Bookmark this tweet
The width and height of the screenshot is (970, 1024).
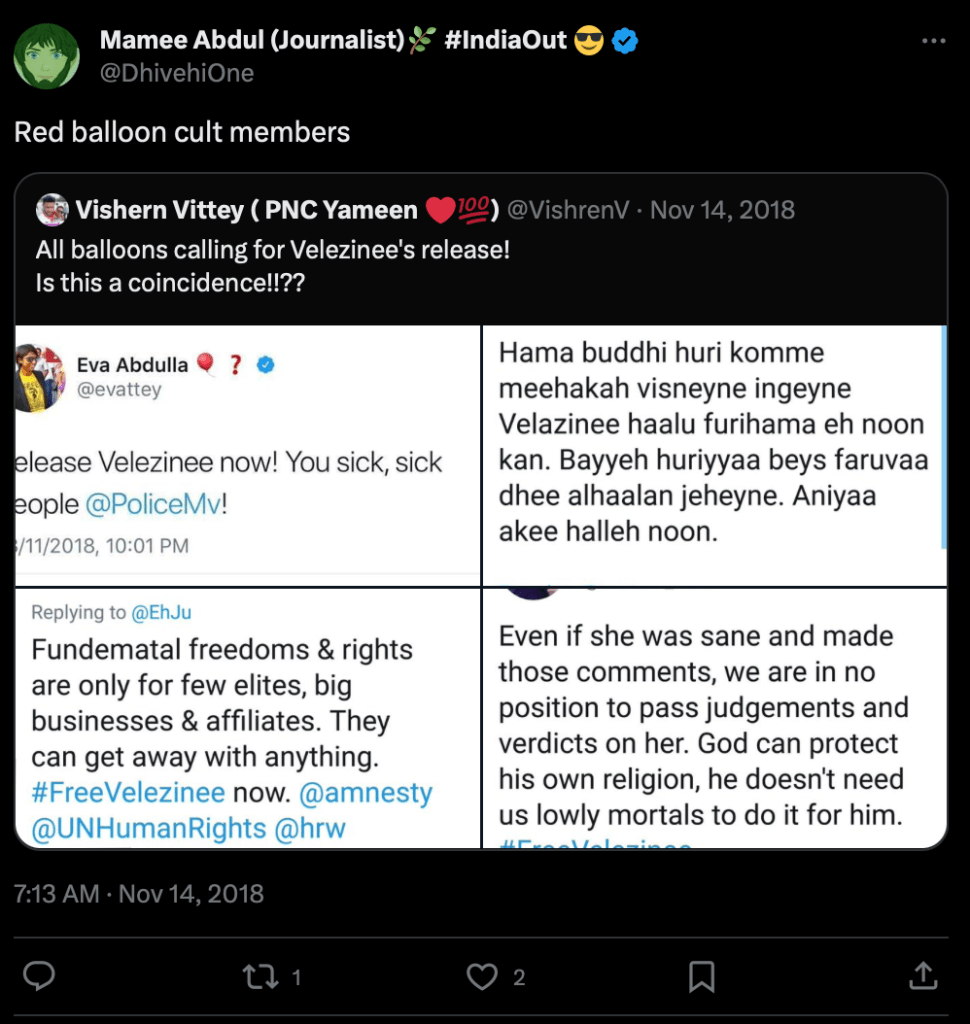point(702,976)
